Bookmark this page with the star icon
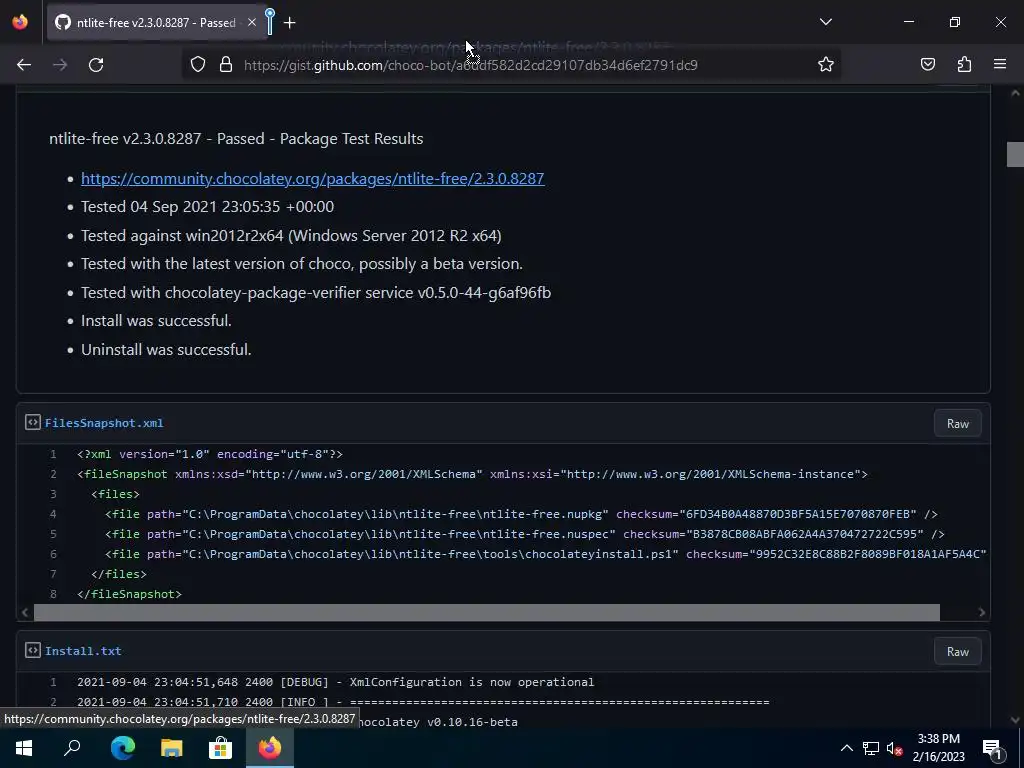The height and width of the screenshot is (768, 1024). [825, 64]
